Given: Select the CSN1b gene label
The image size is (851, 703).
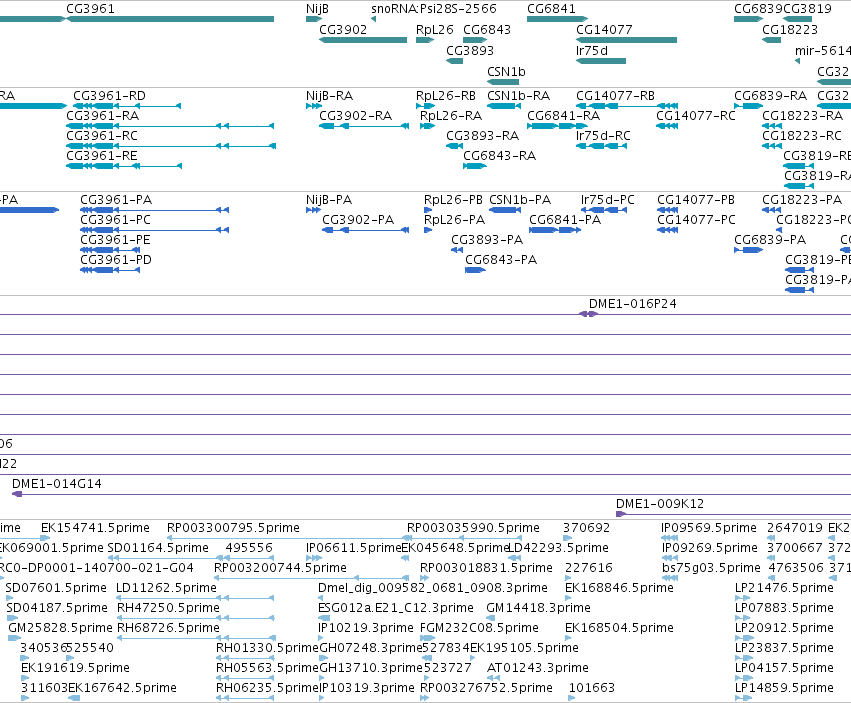Looking at the screenshot, I should coord(506,72).
